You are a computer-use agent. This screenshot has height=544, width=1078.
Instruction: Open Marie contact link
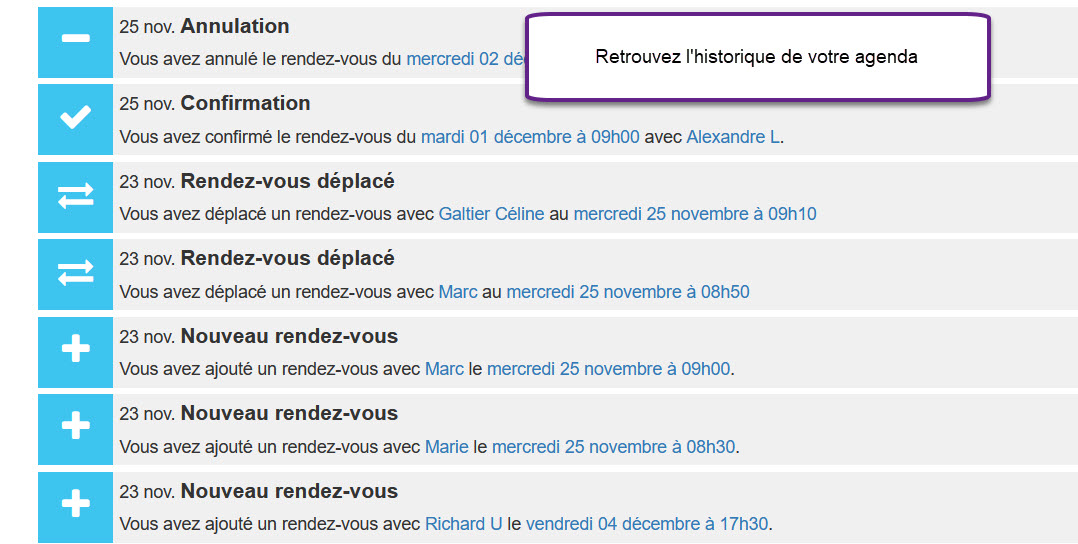(x=447, y=447)
